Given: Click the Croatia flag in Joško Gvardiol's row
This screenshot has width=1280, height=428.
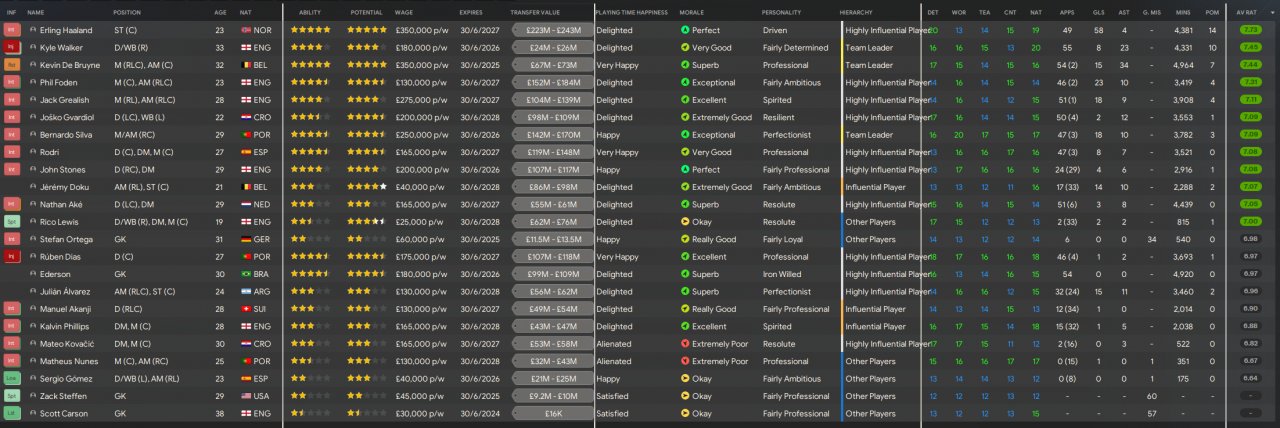Looking at the screenshot, I should [247, 117].
